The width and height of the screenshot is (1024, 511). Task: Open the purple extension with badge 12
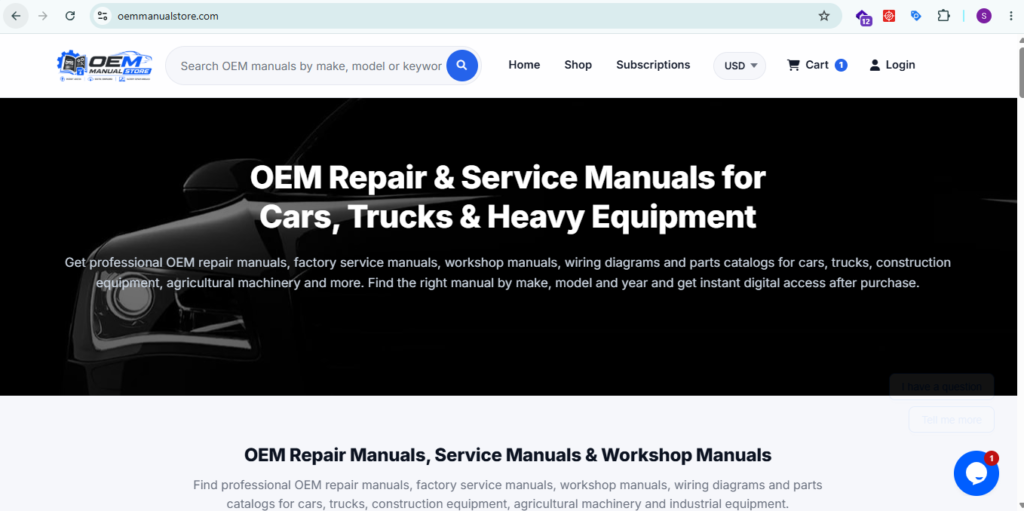coord(863,17)
